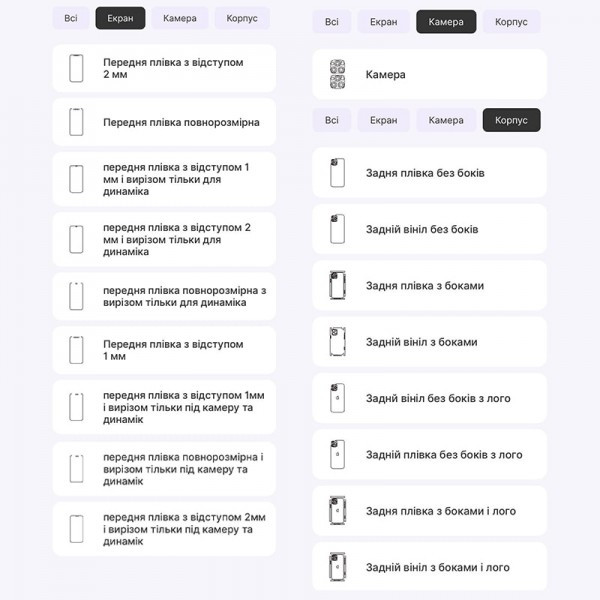Click phone icon beside 'Задня плівка без боків'
The image size is (600, 600).
(338, 173)
